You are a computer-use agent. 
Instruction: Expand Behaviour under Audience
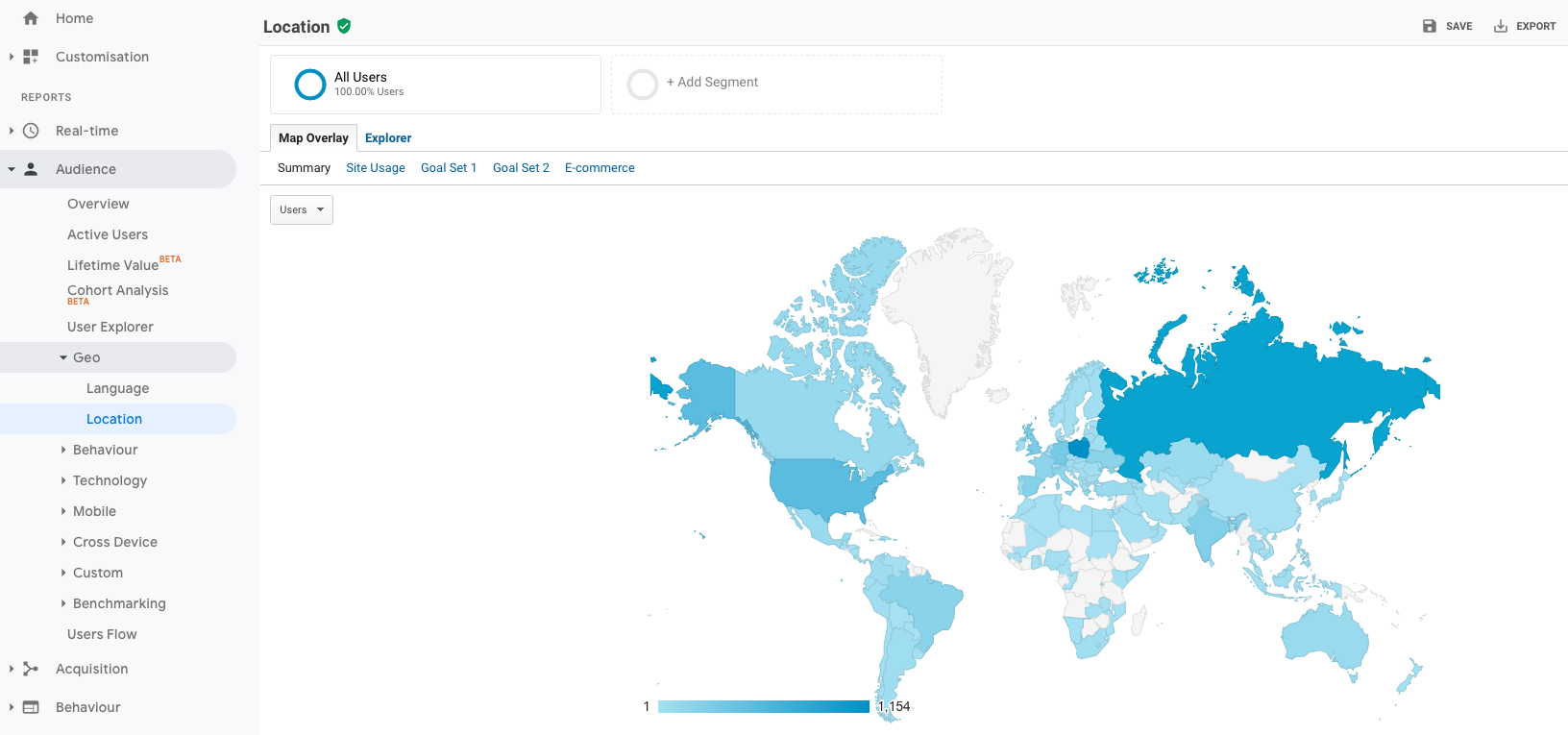63,450
